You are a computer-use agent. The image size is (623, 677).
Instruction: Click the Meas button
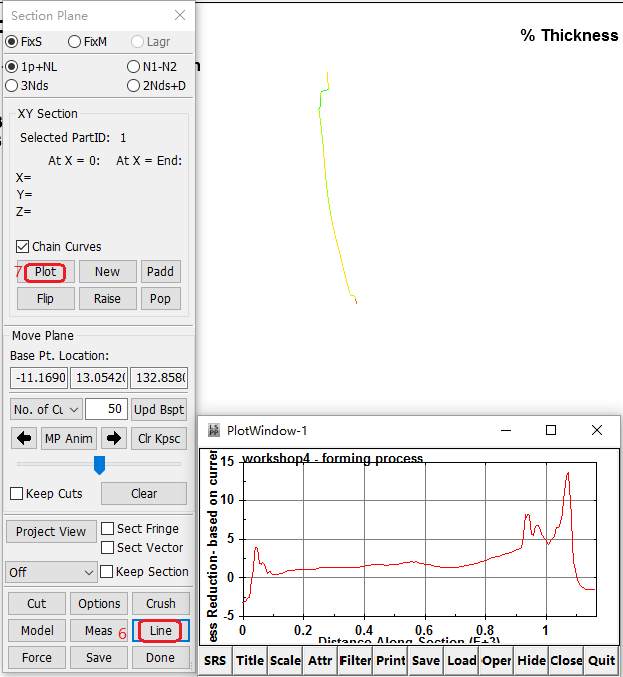tap(99, 631)
